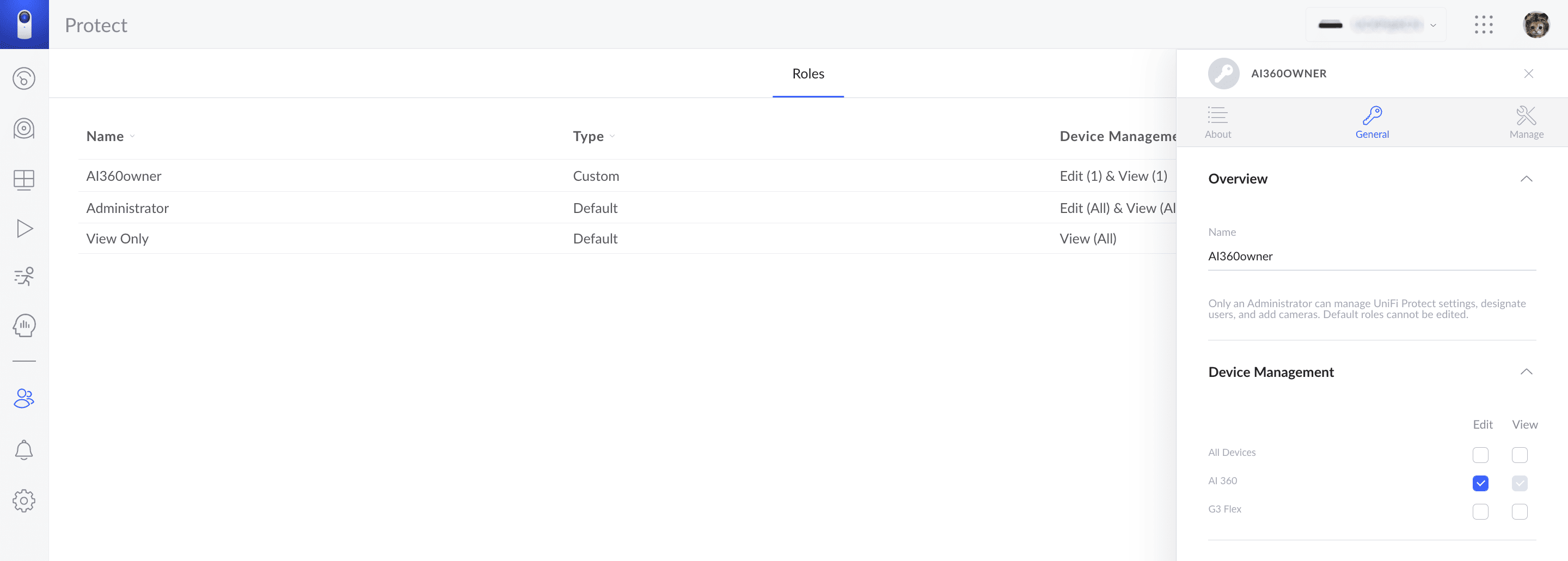This screenshot has height=561, width=1568.
Task: Toggle View checkbox for G3 Flex
Action: 1520,511
